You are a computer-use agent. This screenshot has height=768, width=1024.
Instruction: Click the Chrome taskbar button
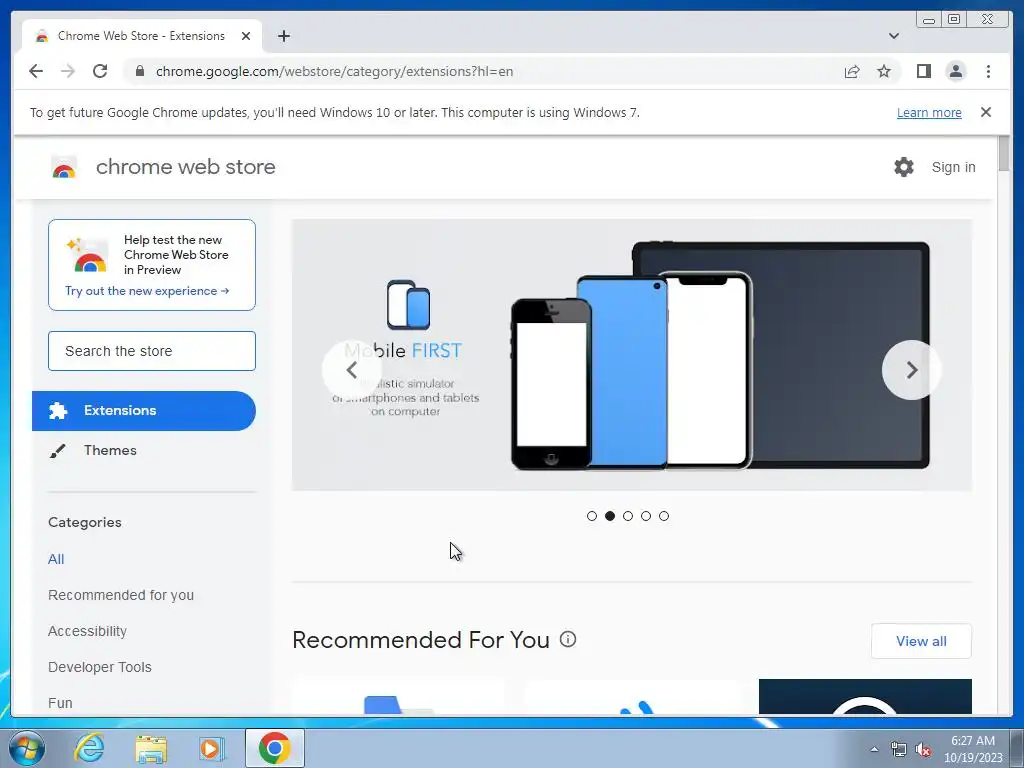tap(275, 748)
